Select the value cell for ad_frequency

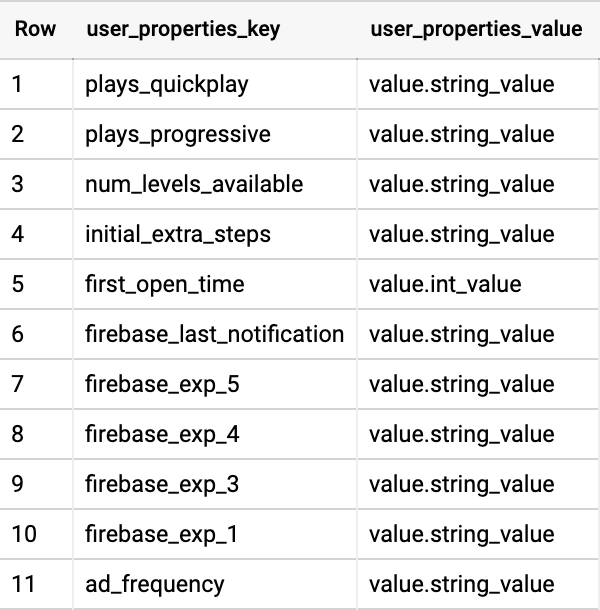point(477,584)
